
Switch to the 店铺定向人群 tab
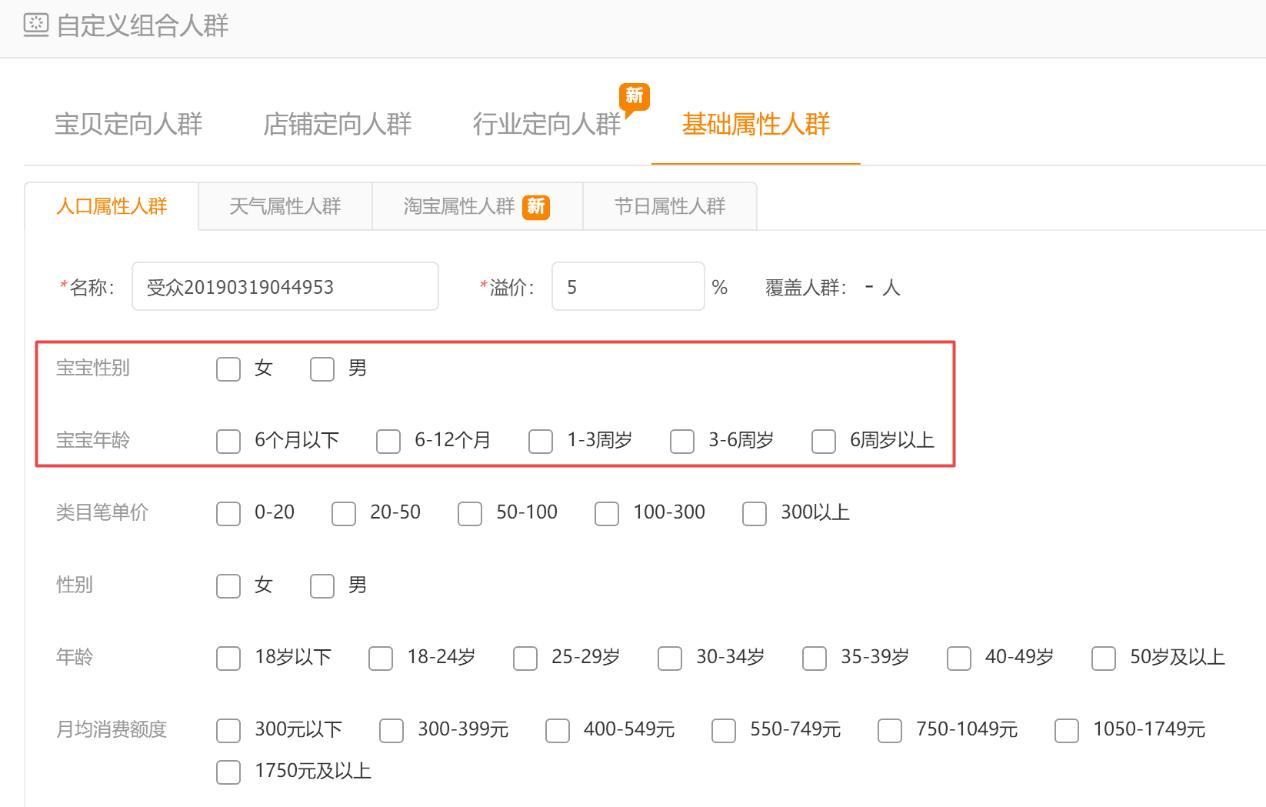coord(338,123)
